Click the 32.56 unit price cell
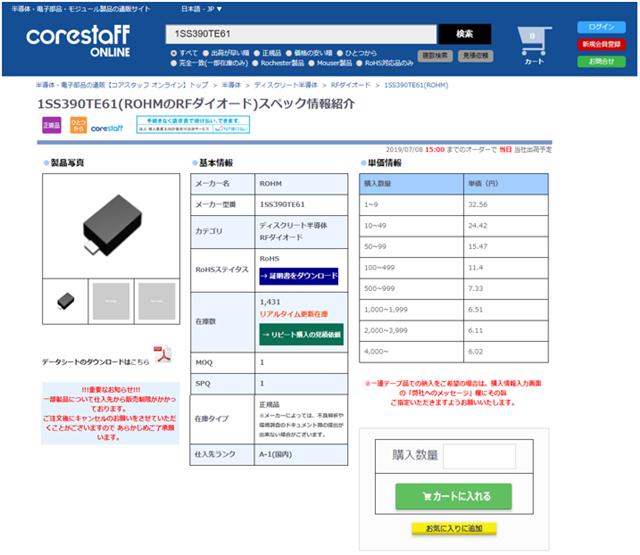Screen dimensions: 640x555 click(506, 205)
